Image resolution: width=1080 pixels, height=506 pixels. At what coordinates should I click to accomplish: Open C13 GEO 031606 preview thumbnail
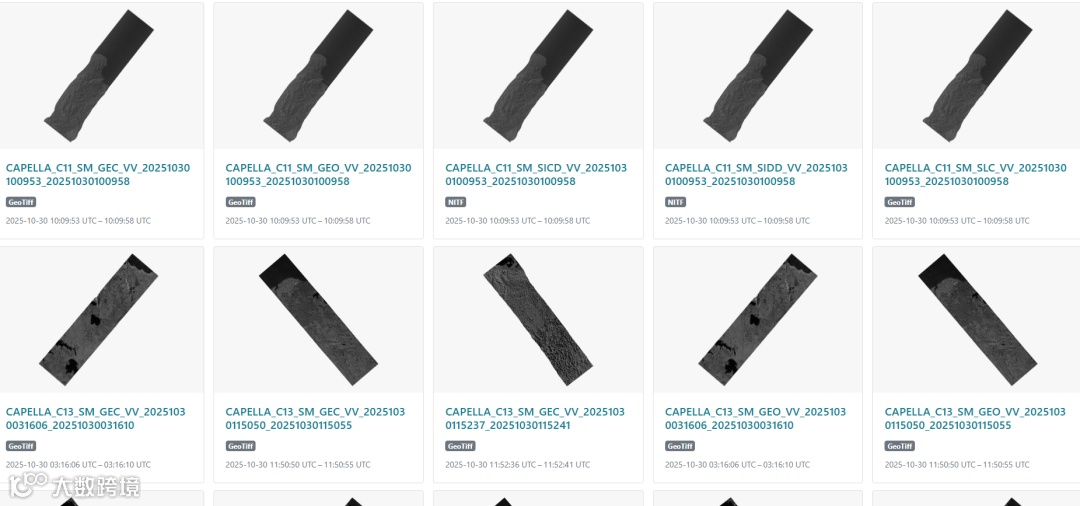(758, 320)
